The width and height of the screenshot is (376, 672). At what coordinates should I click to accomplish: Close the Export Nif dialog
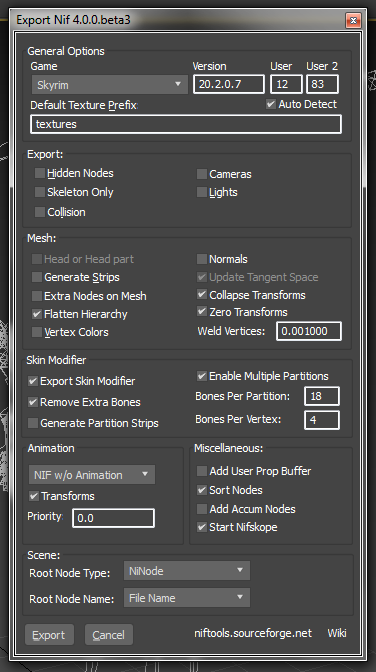pyautogui.click(x=353, y=20)
